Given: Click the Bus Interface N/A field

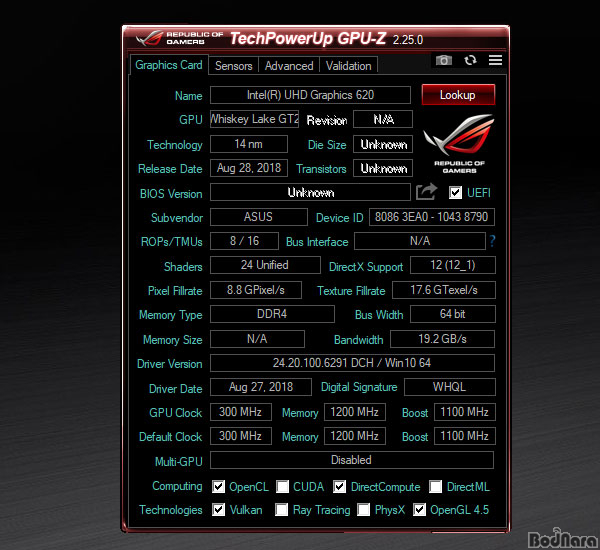Looking at the screenshot, I should [420, 241].
